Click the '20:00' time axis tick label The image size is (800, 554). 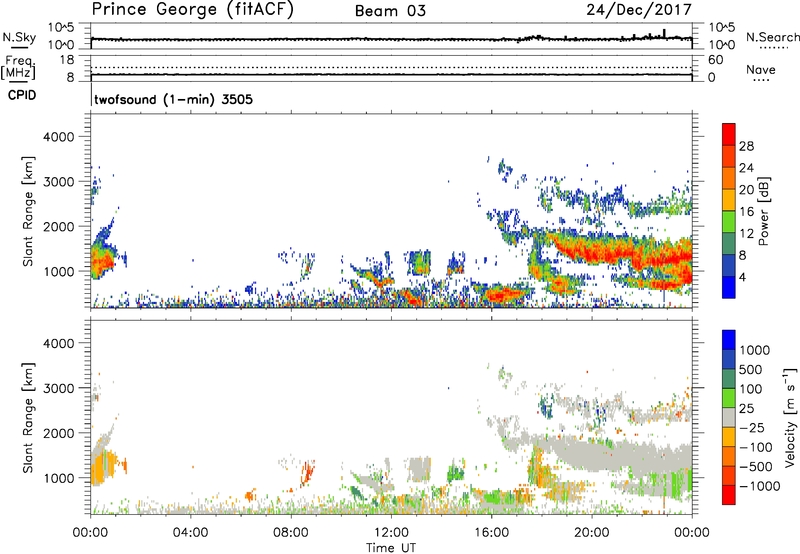(591, 533)
